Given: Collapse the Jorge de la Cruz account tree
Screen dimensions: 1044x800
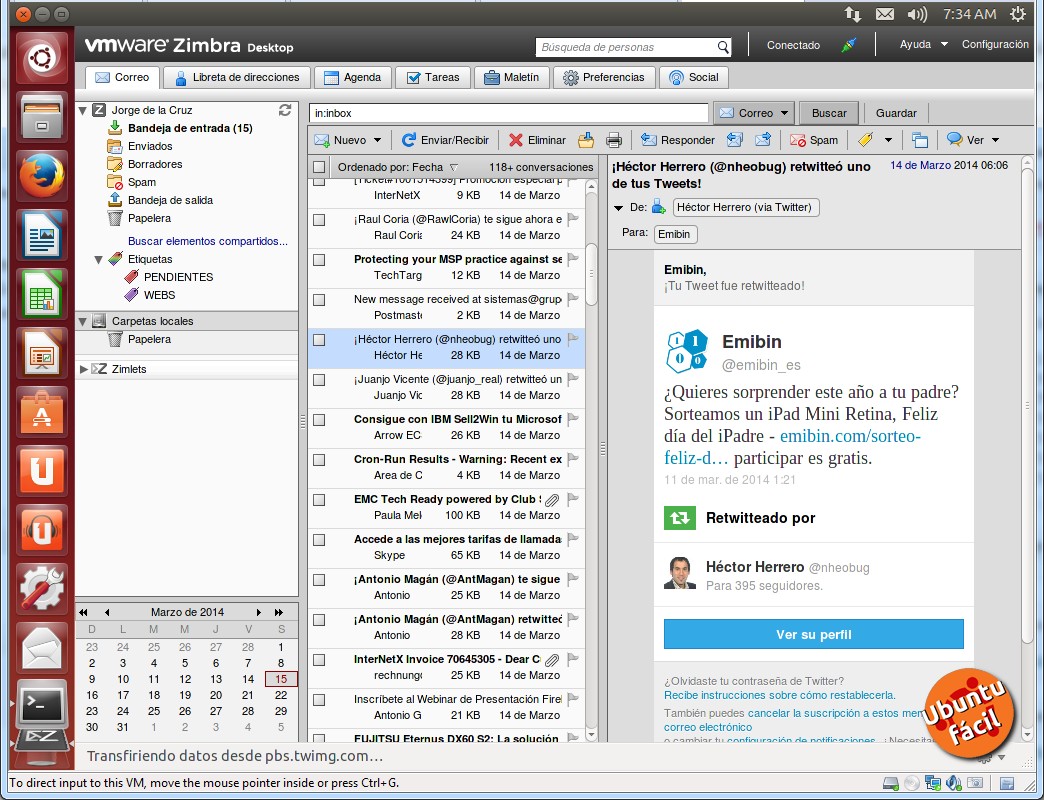Looking at the screenshot, I should (x=83, y=110).
